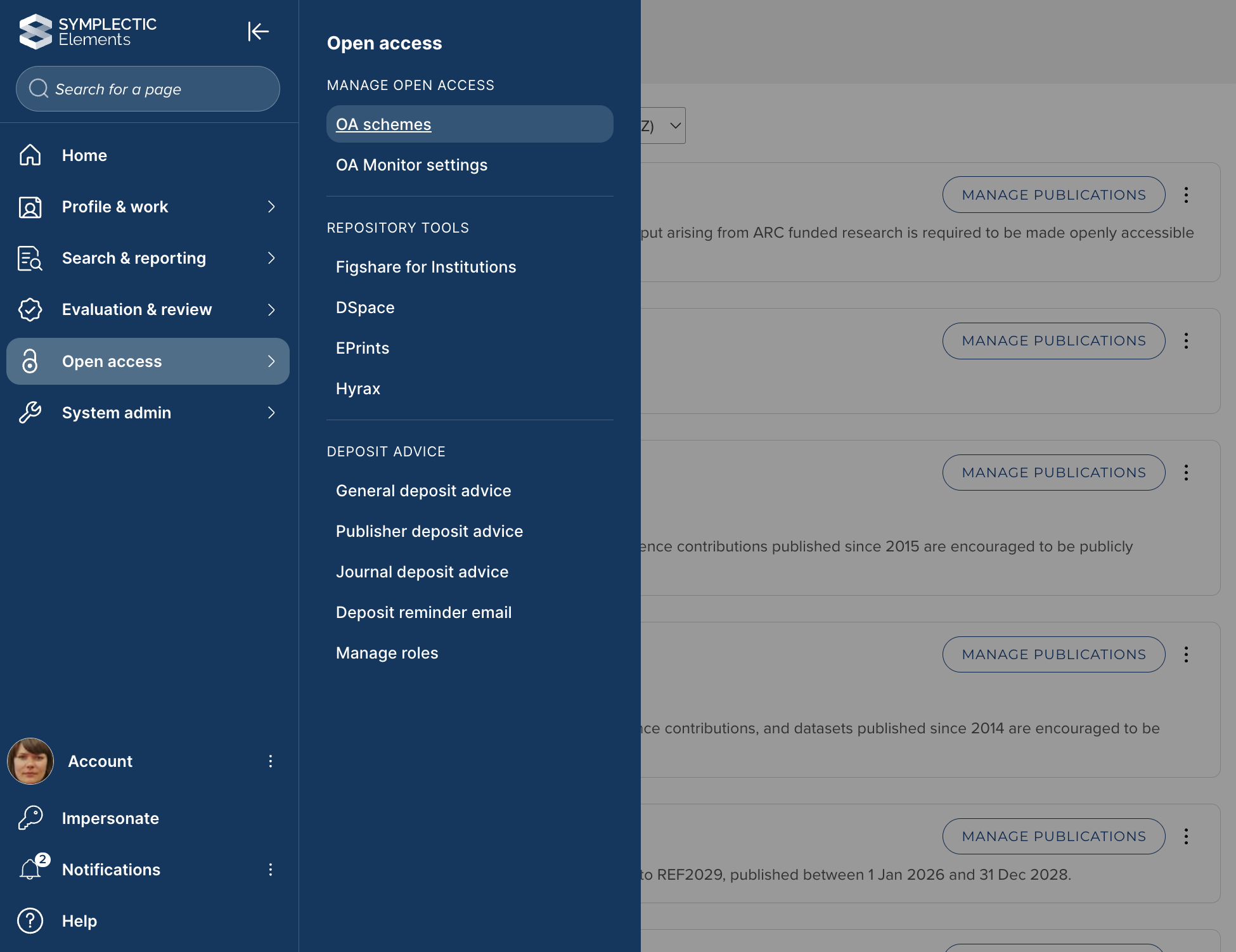Open the Notifications bell icon

click(x=30, y=869)
